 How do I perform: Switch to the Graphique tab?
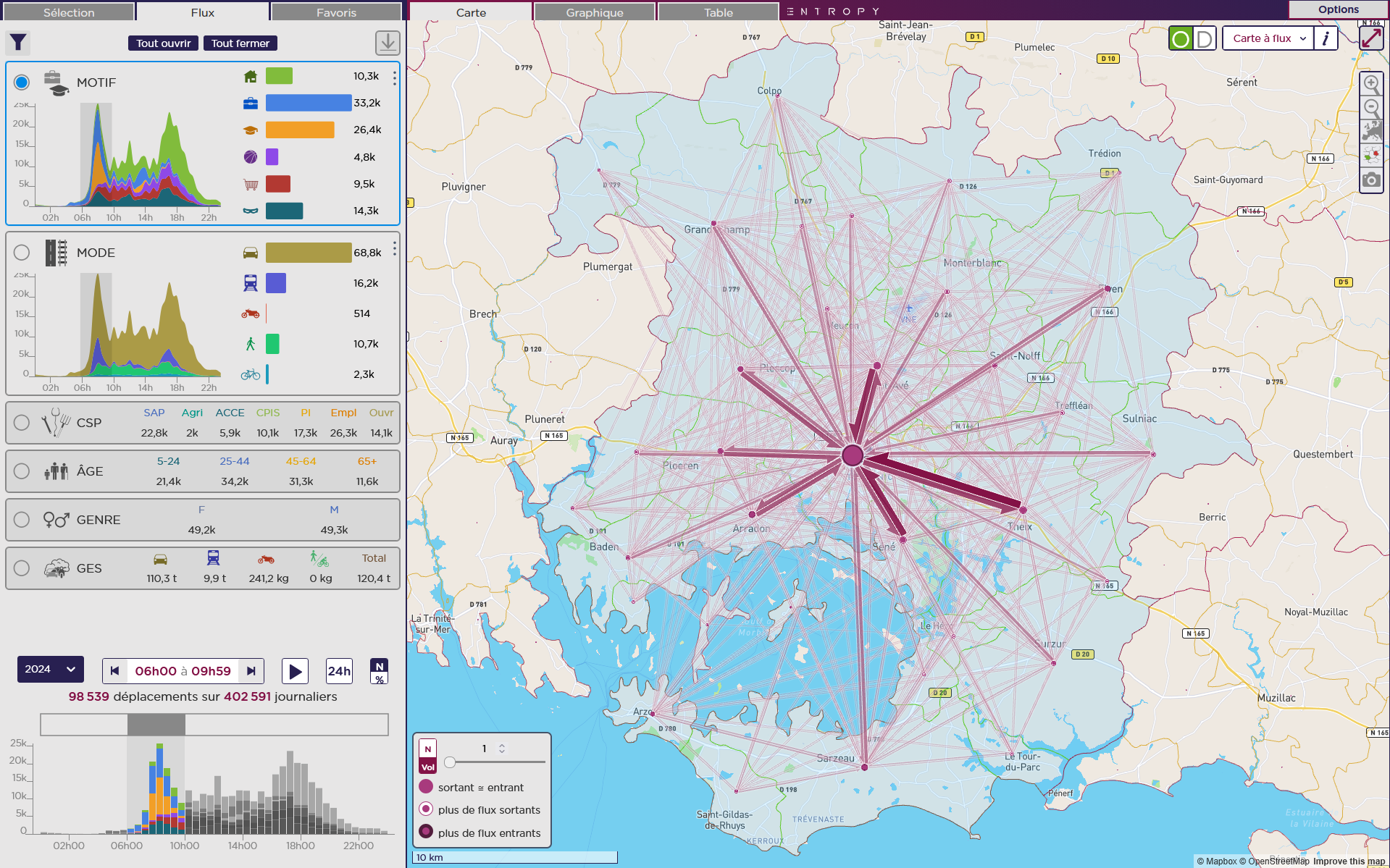(594, 12)
